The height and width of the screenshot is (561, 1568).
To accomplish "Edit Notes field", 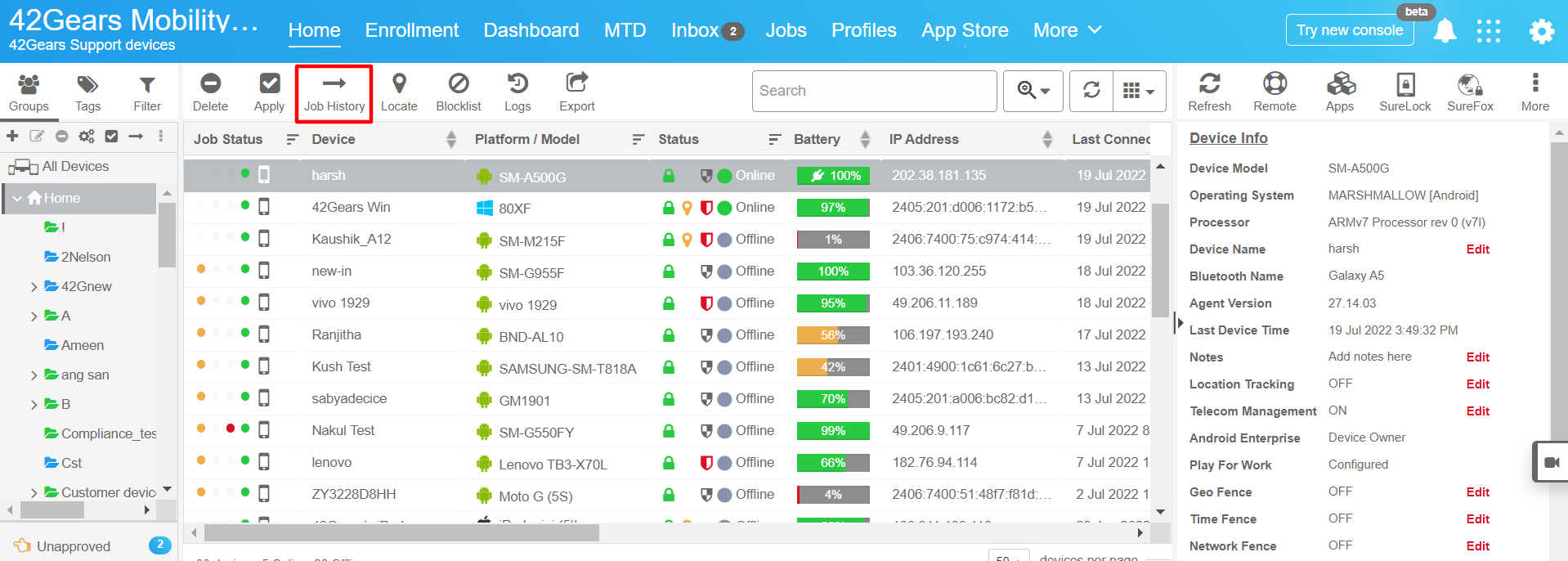I will tap(1477, 357).
